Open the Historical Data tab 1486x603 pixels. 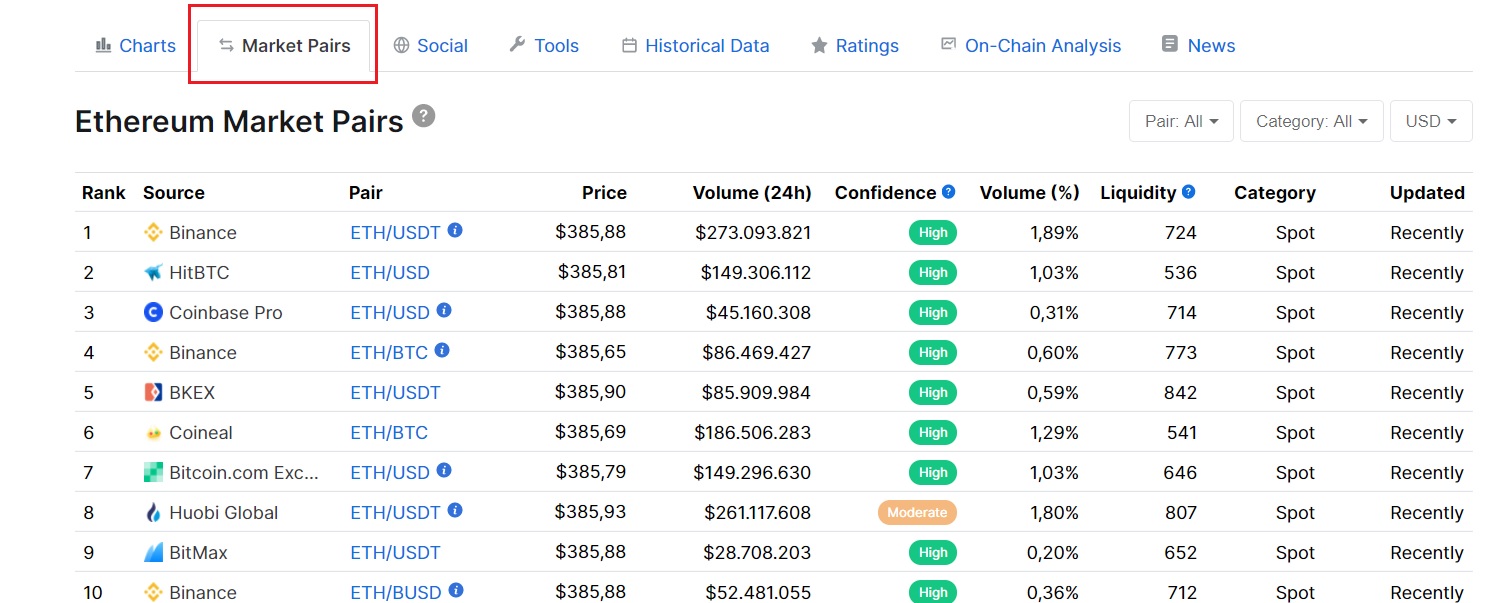click(x=696, y=46)
